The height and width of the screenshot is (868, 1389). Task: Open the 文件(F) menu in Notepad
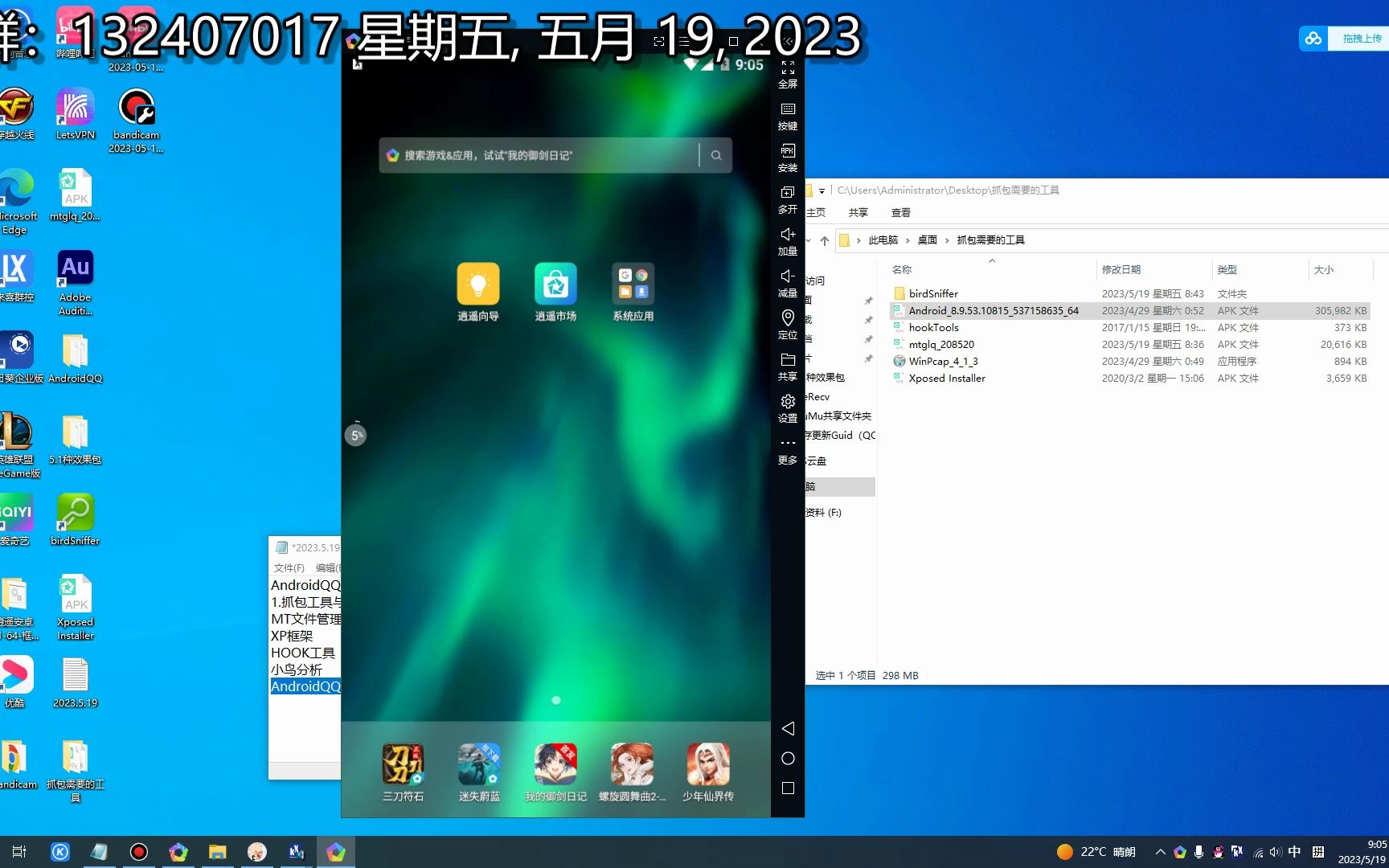tap(289, 567)
